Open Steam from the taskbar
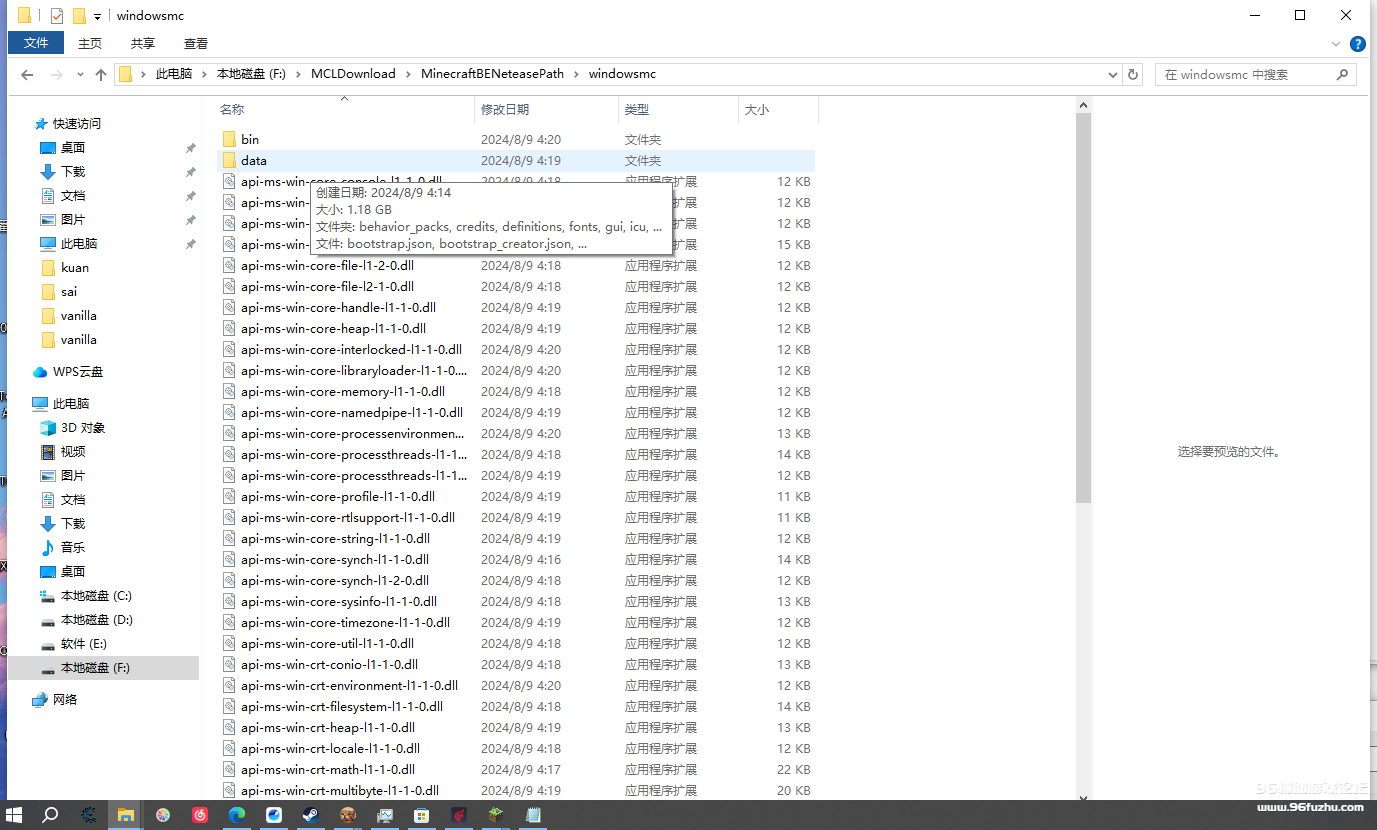 coord(310,815)
